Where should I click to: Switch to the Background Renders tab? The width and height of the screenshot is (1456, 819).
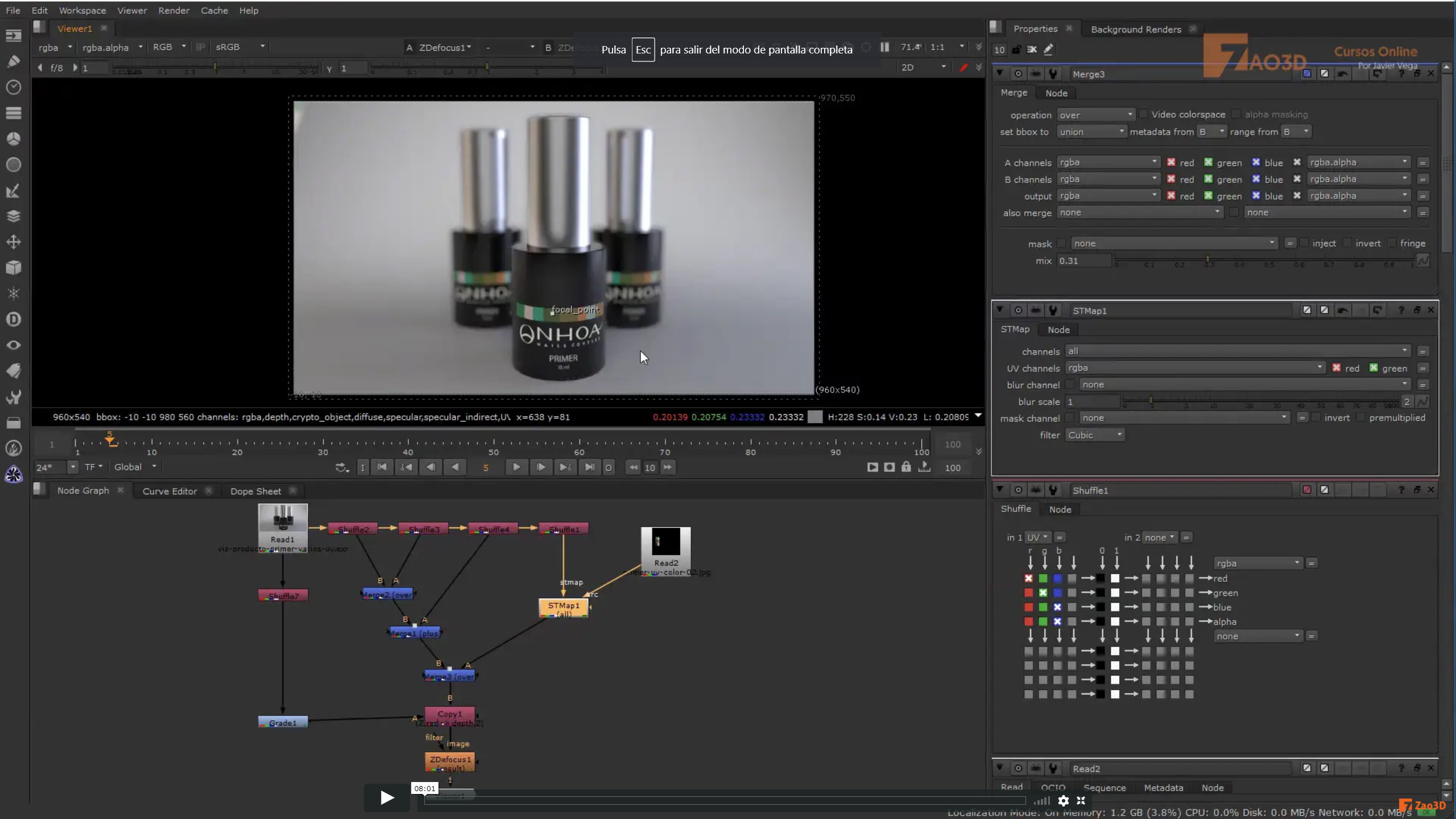point(1136,29)
